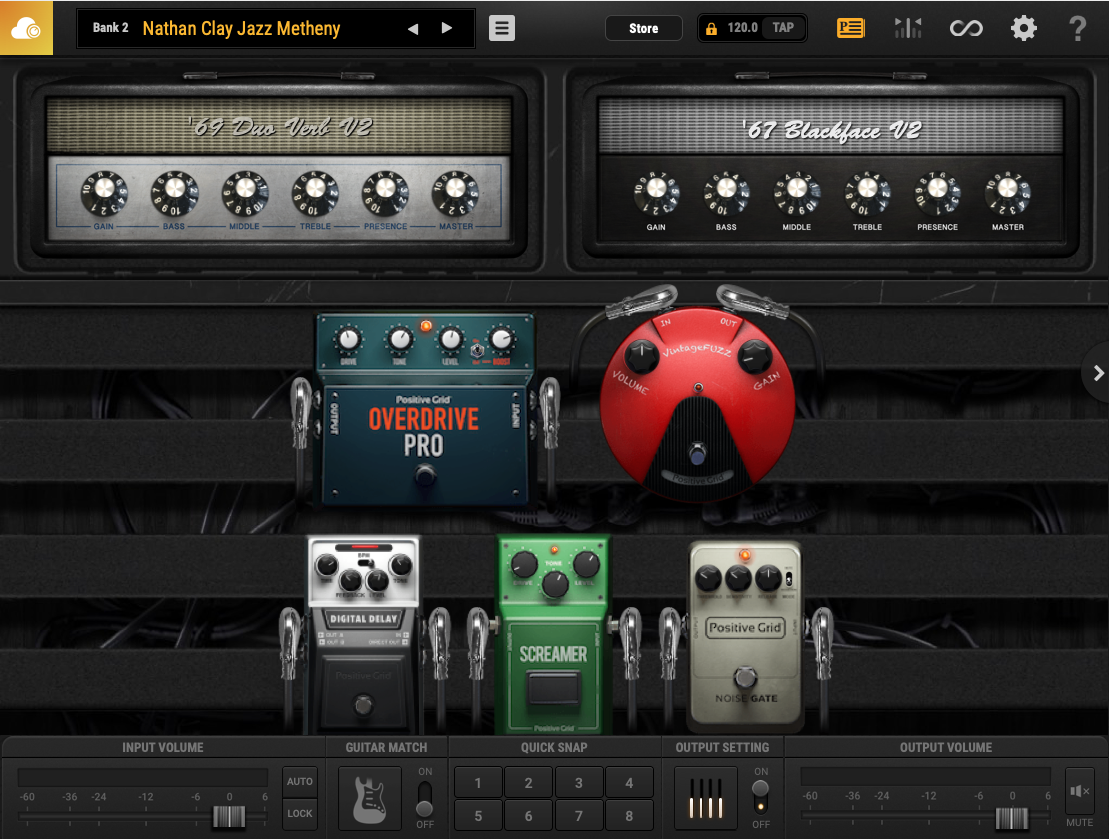Open the Store
The width and height of the screenshot is (1109, 839).
(x=644, y=28)
